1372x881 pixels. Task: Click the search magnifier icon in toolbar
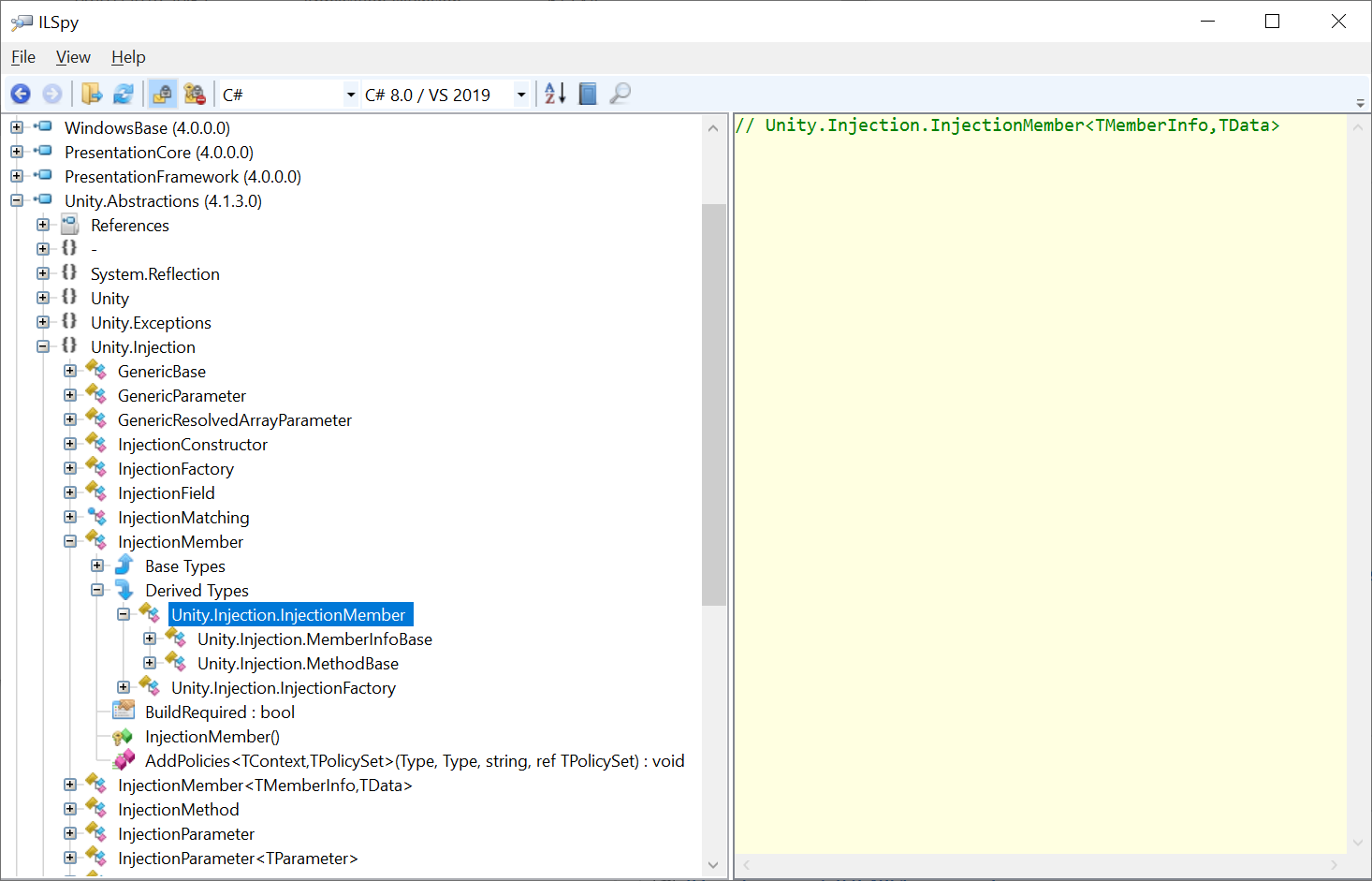click(619, 94)
